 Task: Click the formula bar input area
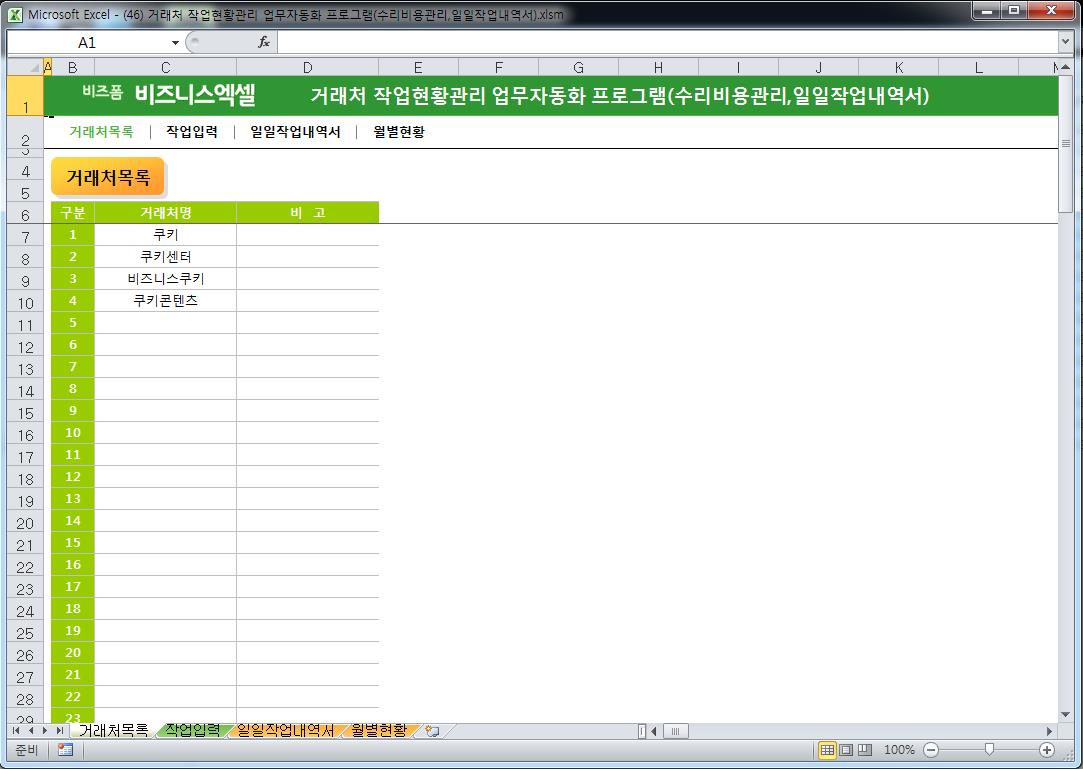click(668, 42)
